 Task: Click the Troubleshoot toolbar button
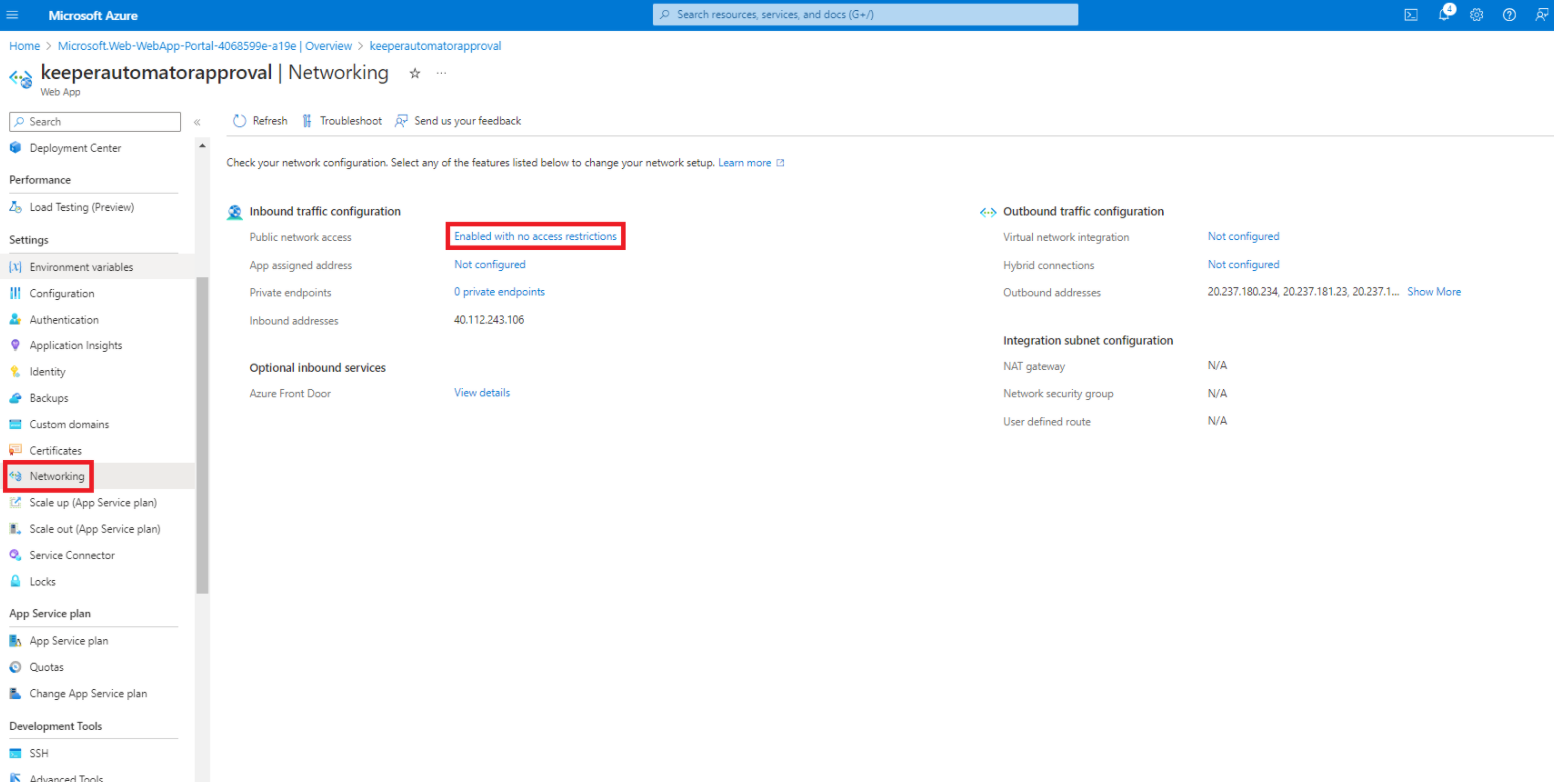[x=342, y=121]
